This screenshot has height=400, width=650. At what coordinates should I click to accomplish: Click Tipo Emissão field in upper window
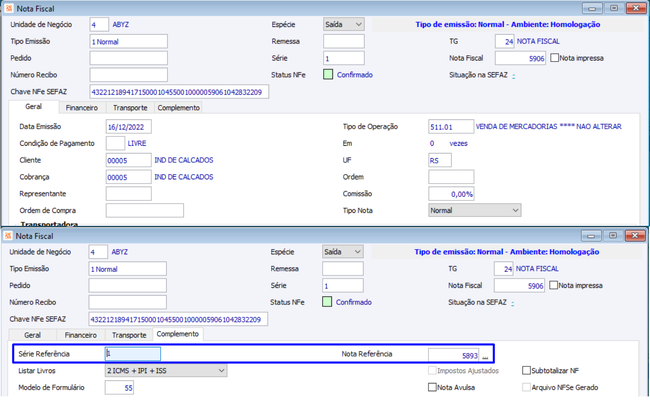pyautogui.click(x=129, y=41)
